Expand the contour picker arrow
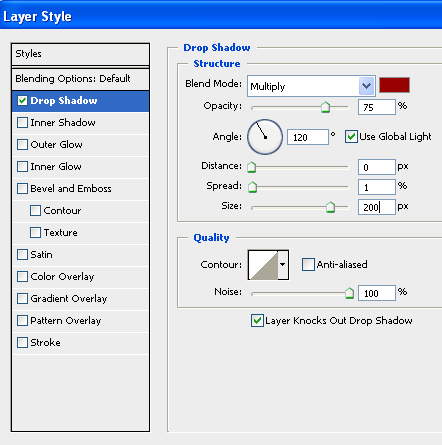This screenshot has height=445, width=442. pos(283,265)
